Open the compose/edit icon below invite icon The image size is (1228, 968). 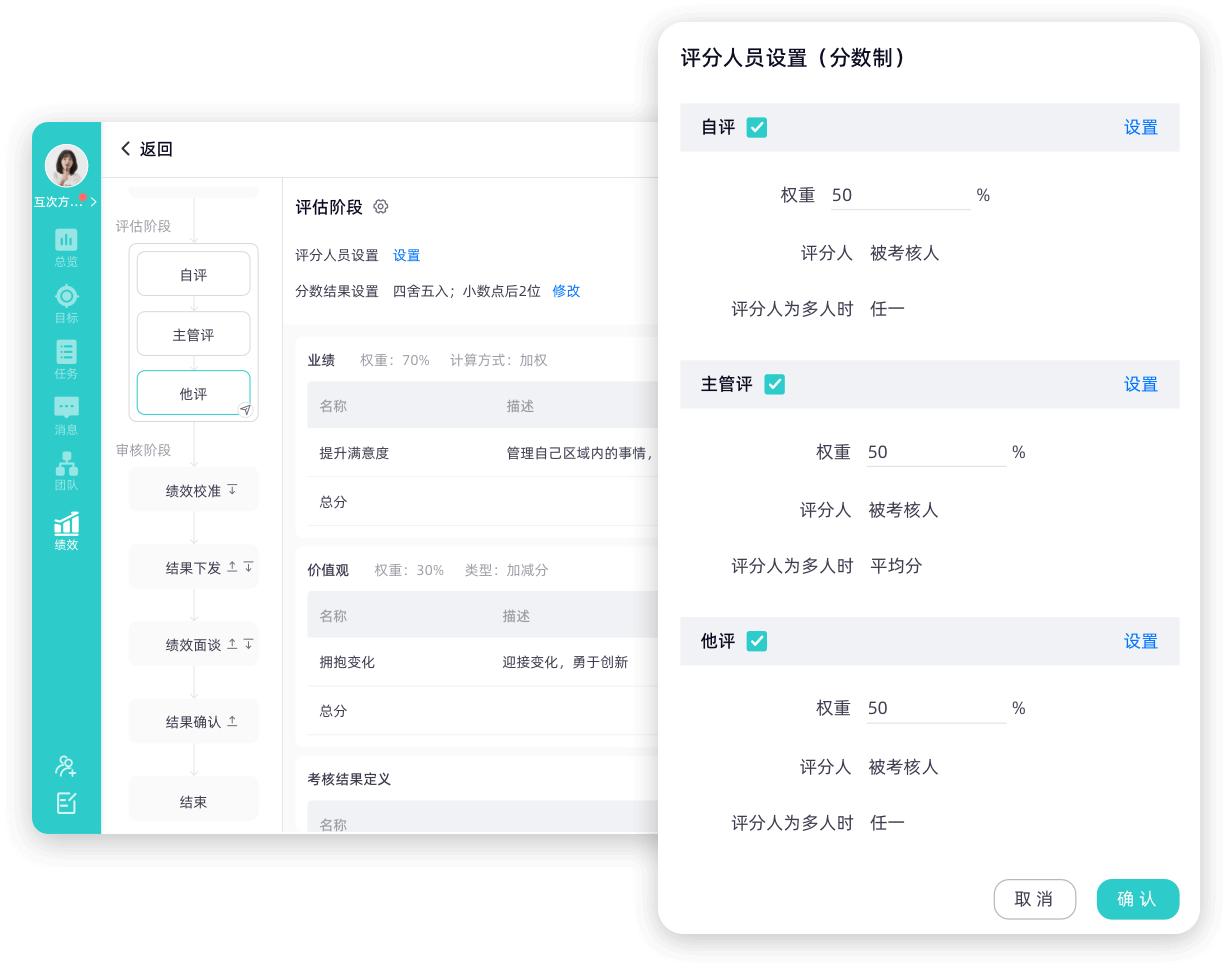(66, 803)
